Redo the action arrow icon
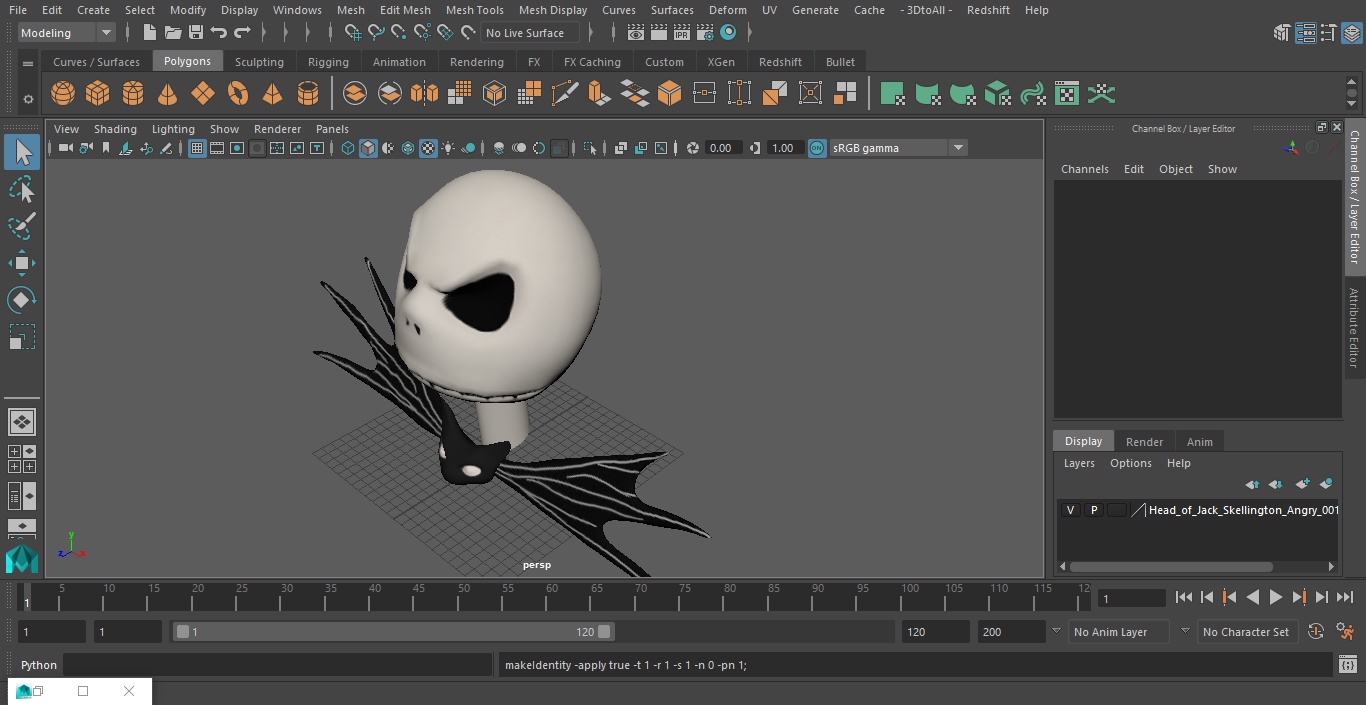The height and width of the screenshot is (705, 1366). (x=242, y=33)
